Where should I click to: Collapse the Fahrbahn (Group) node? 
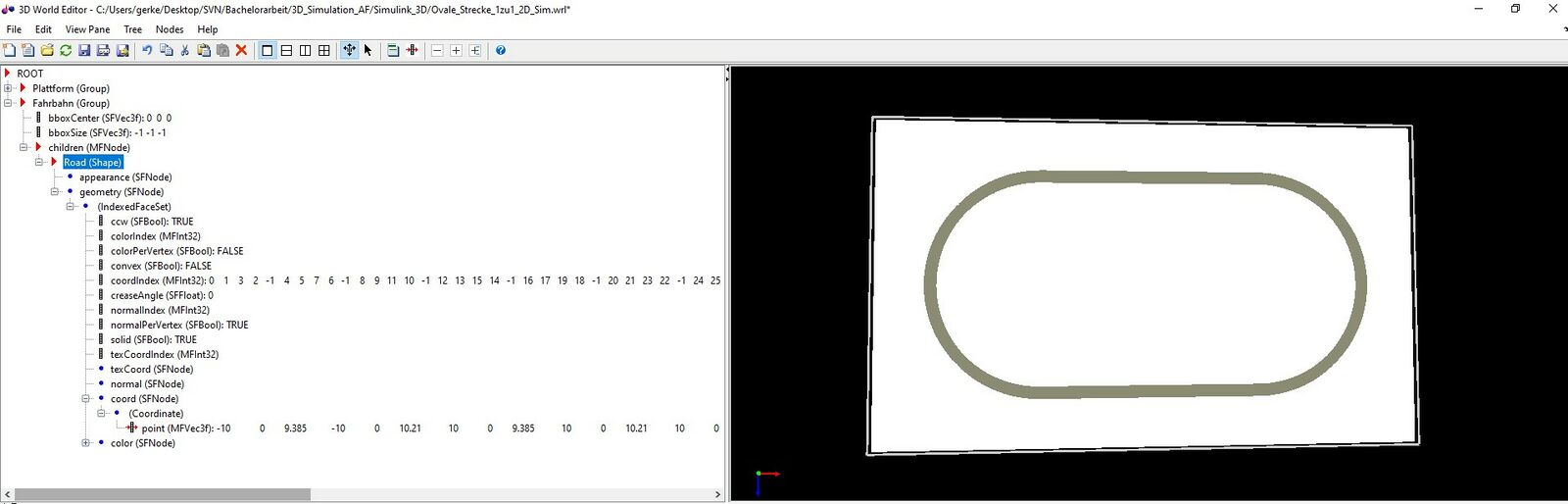(x=8, y=103)
